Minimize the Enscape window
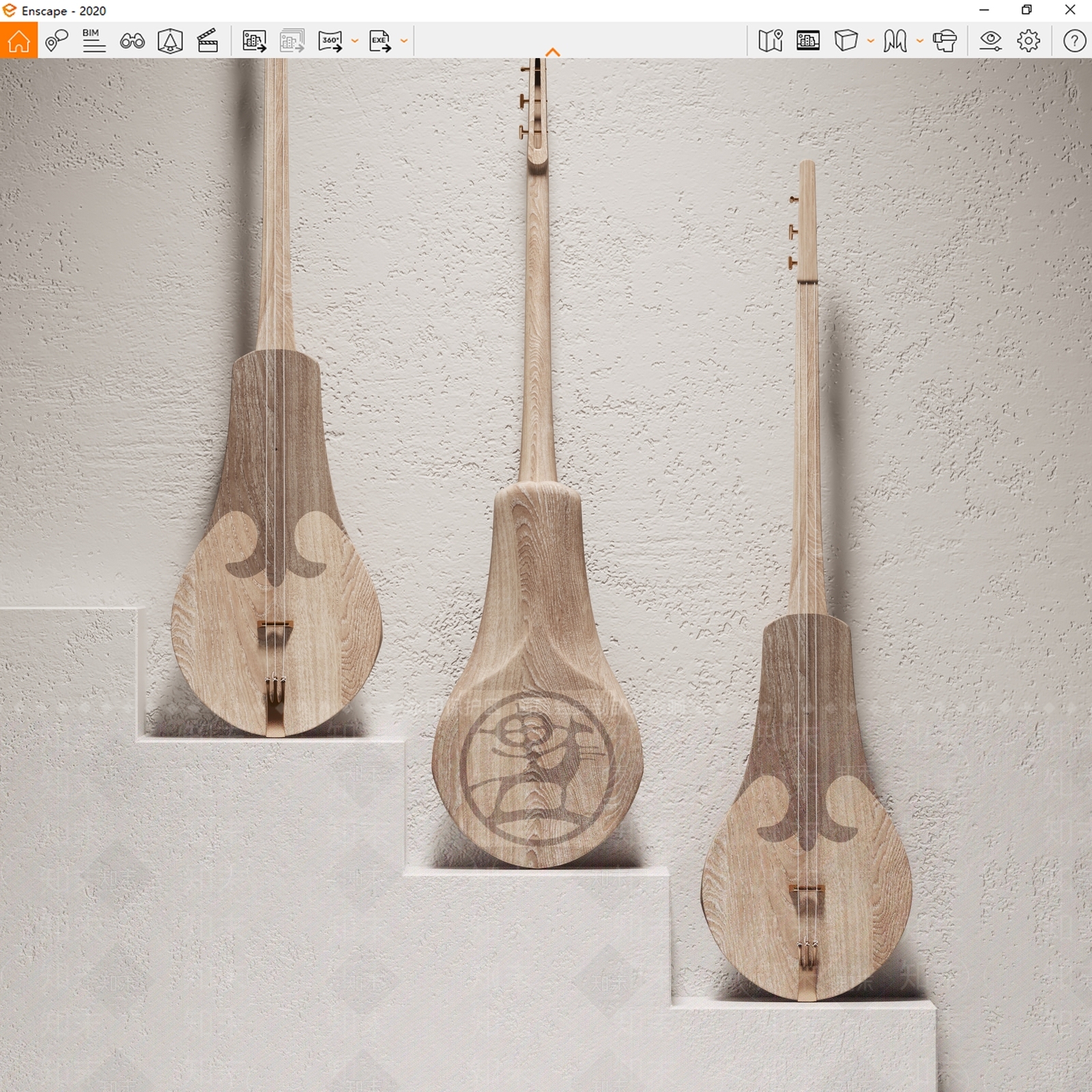This screenshot has height=1092, width=1092. [x=984, y=10]
